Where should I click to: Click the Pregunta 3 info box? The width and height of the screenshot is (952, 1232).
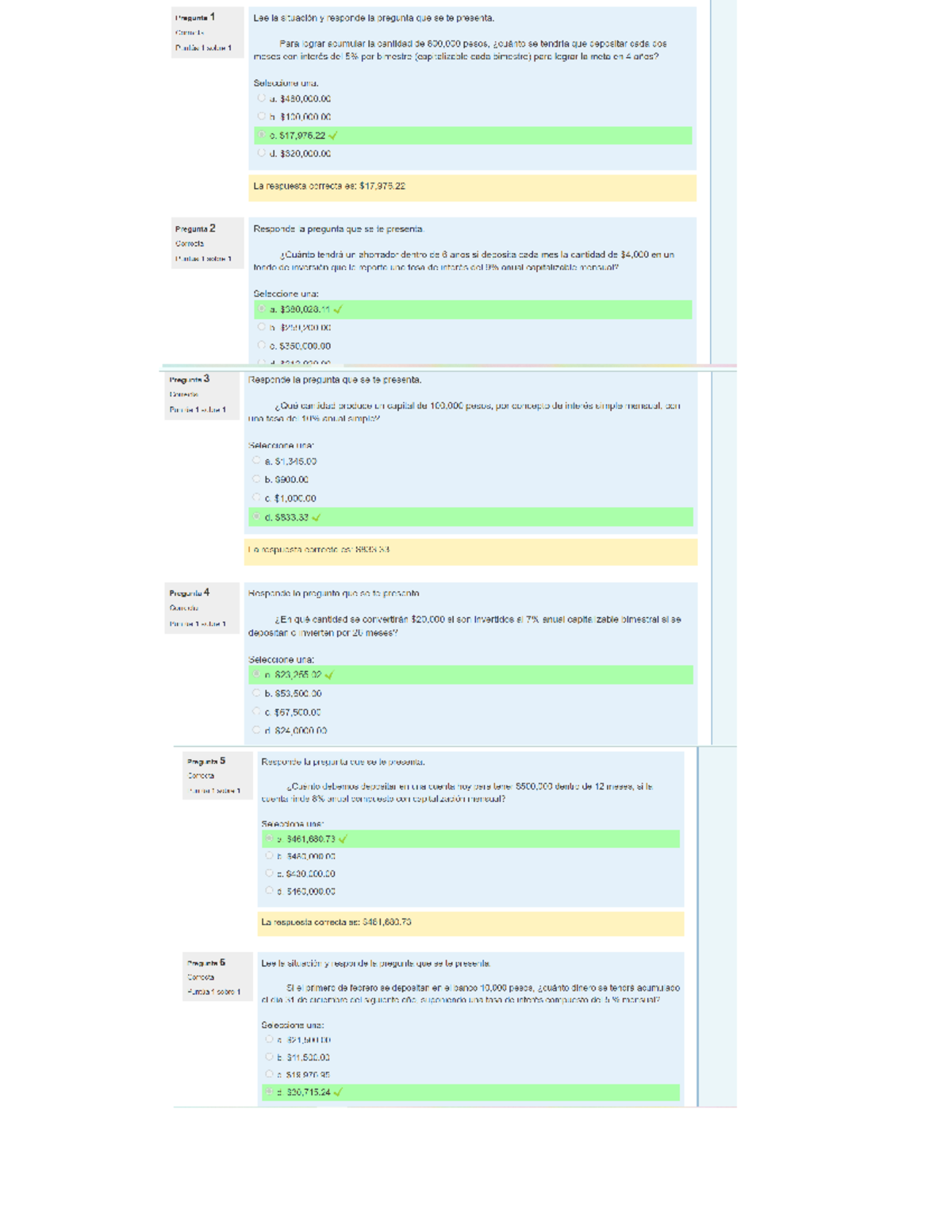tap(202, 394)
